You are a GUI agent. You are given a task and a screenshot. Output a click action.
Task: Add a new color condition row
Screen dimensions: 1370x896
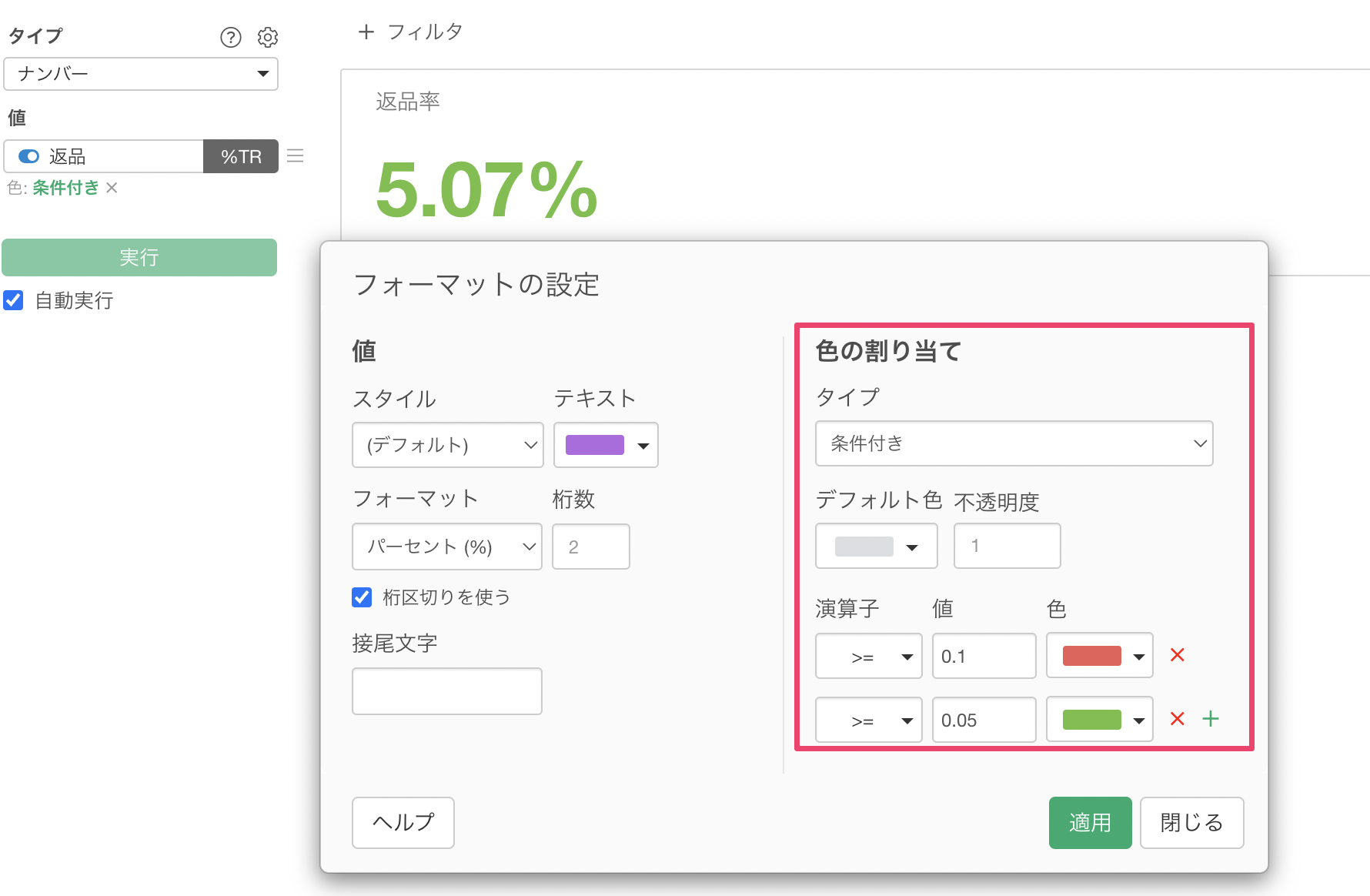1211,719
